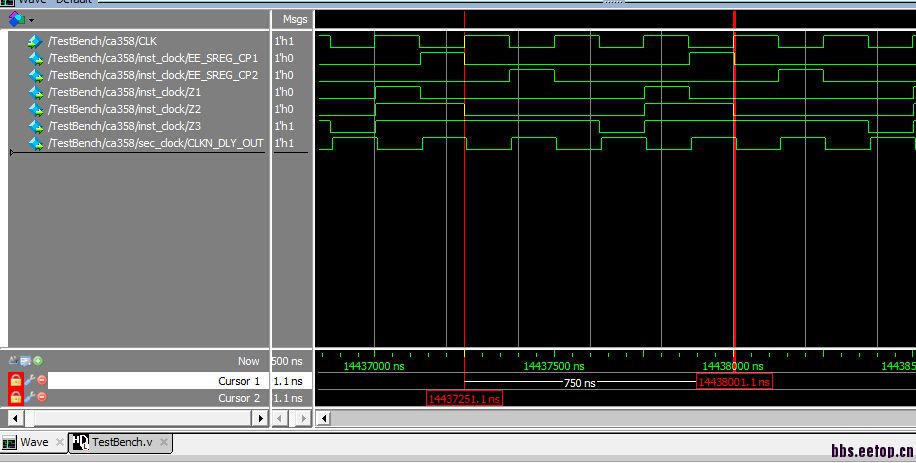The width and height of the screenshot is (916, 463).
Task: Delete Cursor 1 with red minus icon
Action: [x=42, y=381]
